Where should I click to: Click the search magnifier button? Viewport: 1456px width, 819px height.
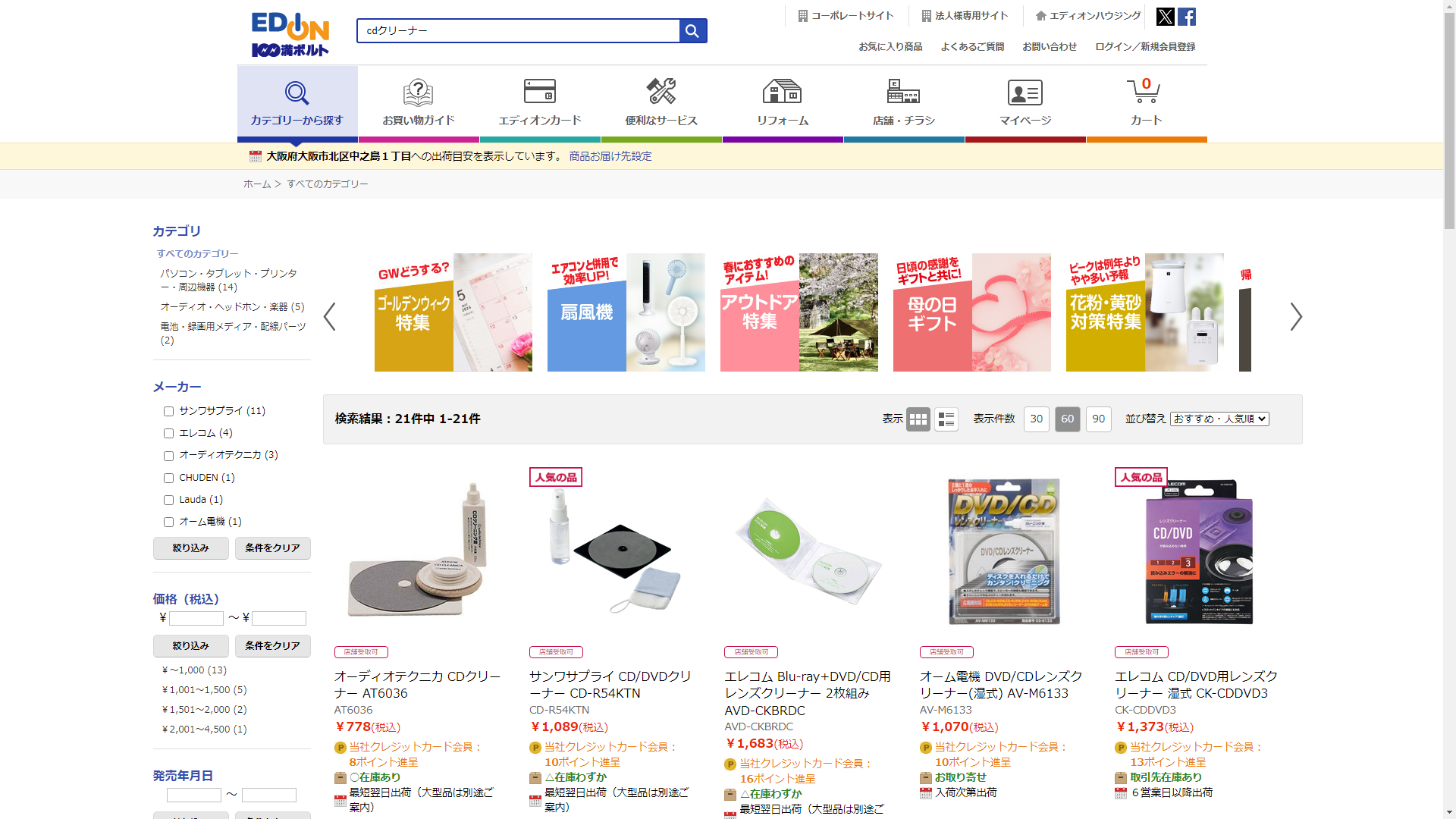coord(692,31)
